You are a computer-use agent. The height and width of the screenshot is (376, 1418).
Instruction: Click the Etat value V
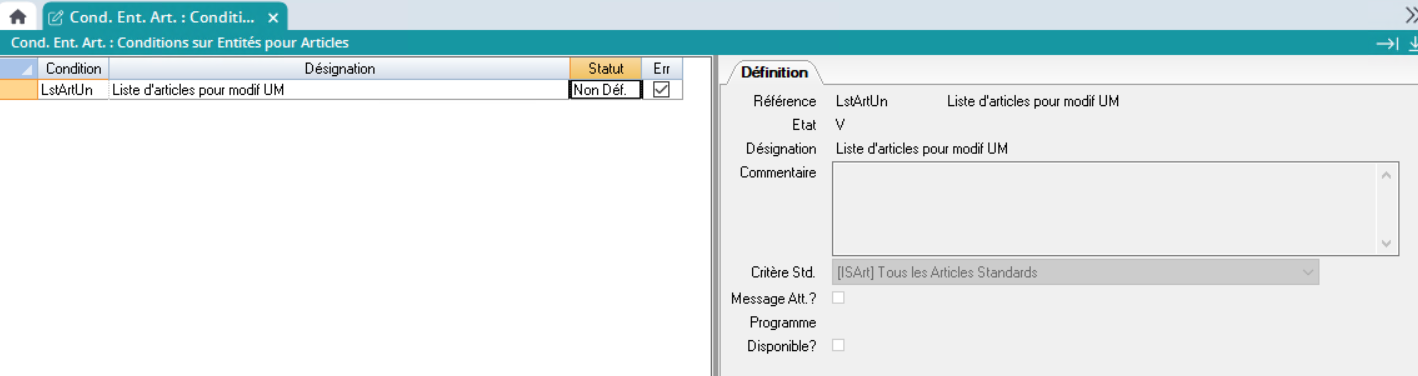(840, 125)
